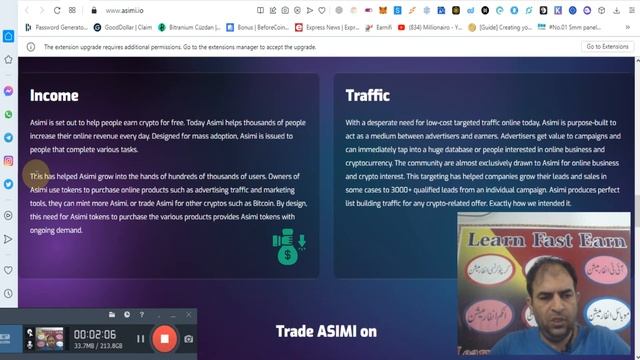Open Twitter in the sidebar

(8, 184)
